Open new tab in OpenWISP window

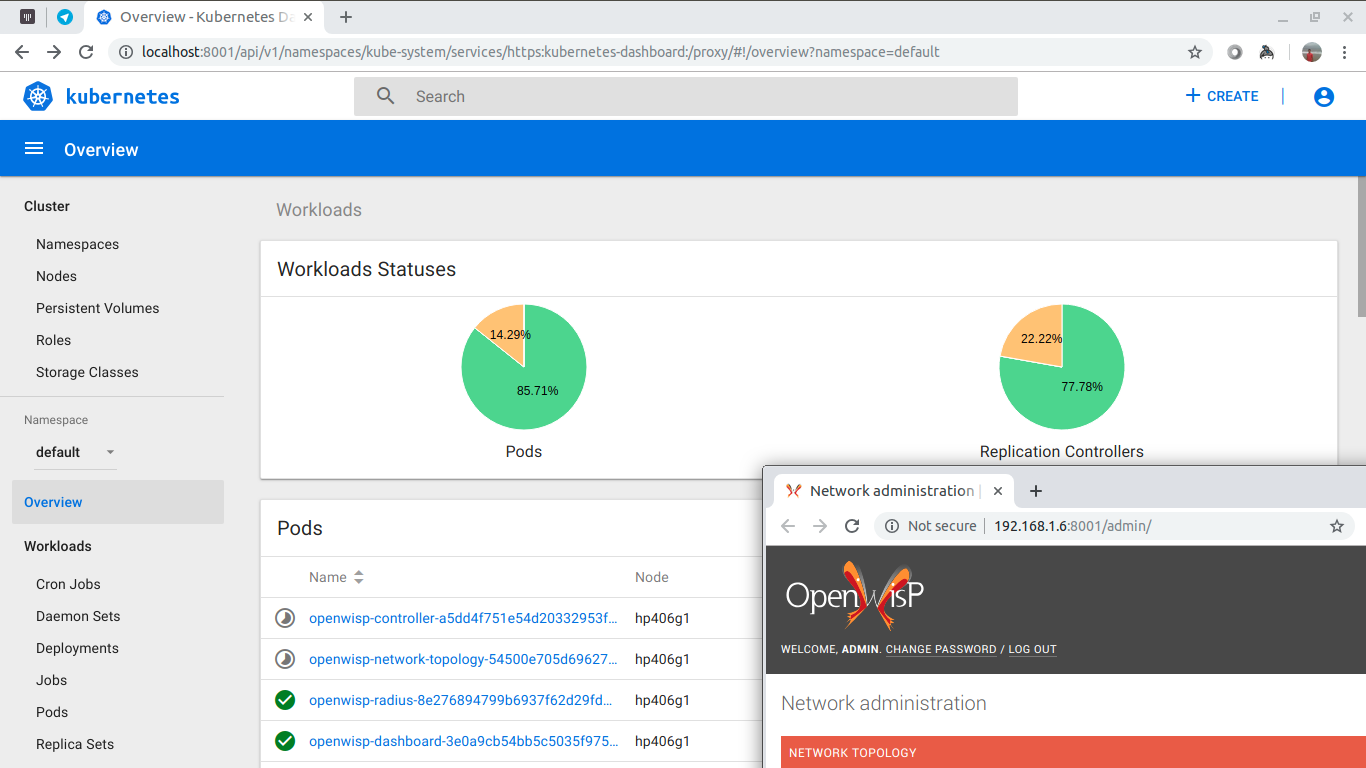point(1036,491)
